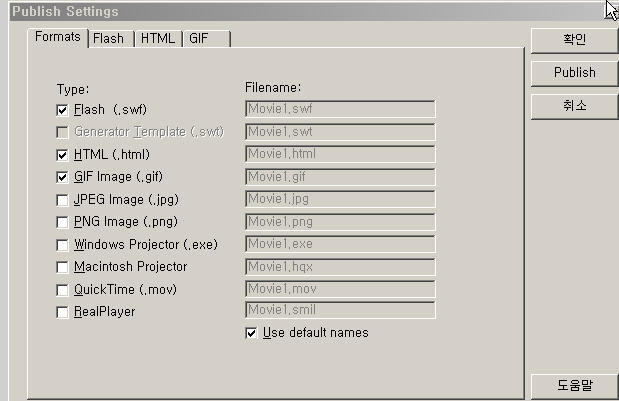Confirm with the 확인 button
This screenshot has height=401, width=619.
574,40
